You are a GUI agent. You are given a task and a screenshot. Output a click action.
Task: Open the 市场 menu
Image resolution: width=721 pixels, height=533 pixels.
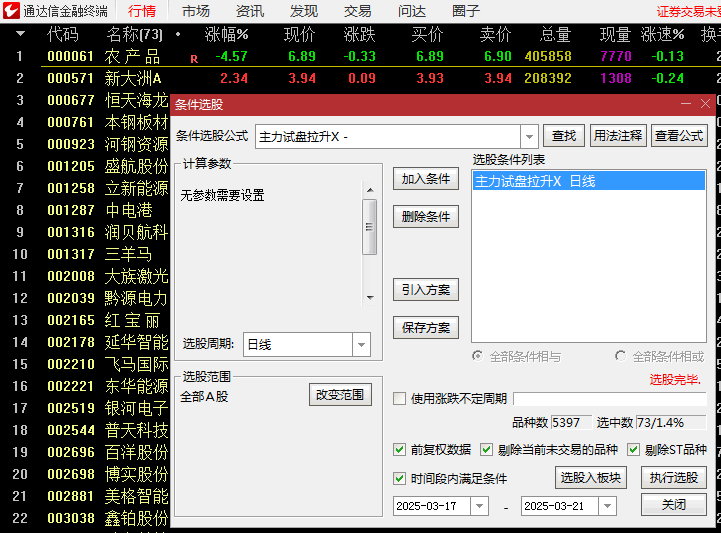tap(195, 11)
